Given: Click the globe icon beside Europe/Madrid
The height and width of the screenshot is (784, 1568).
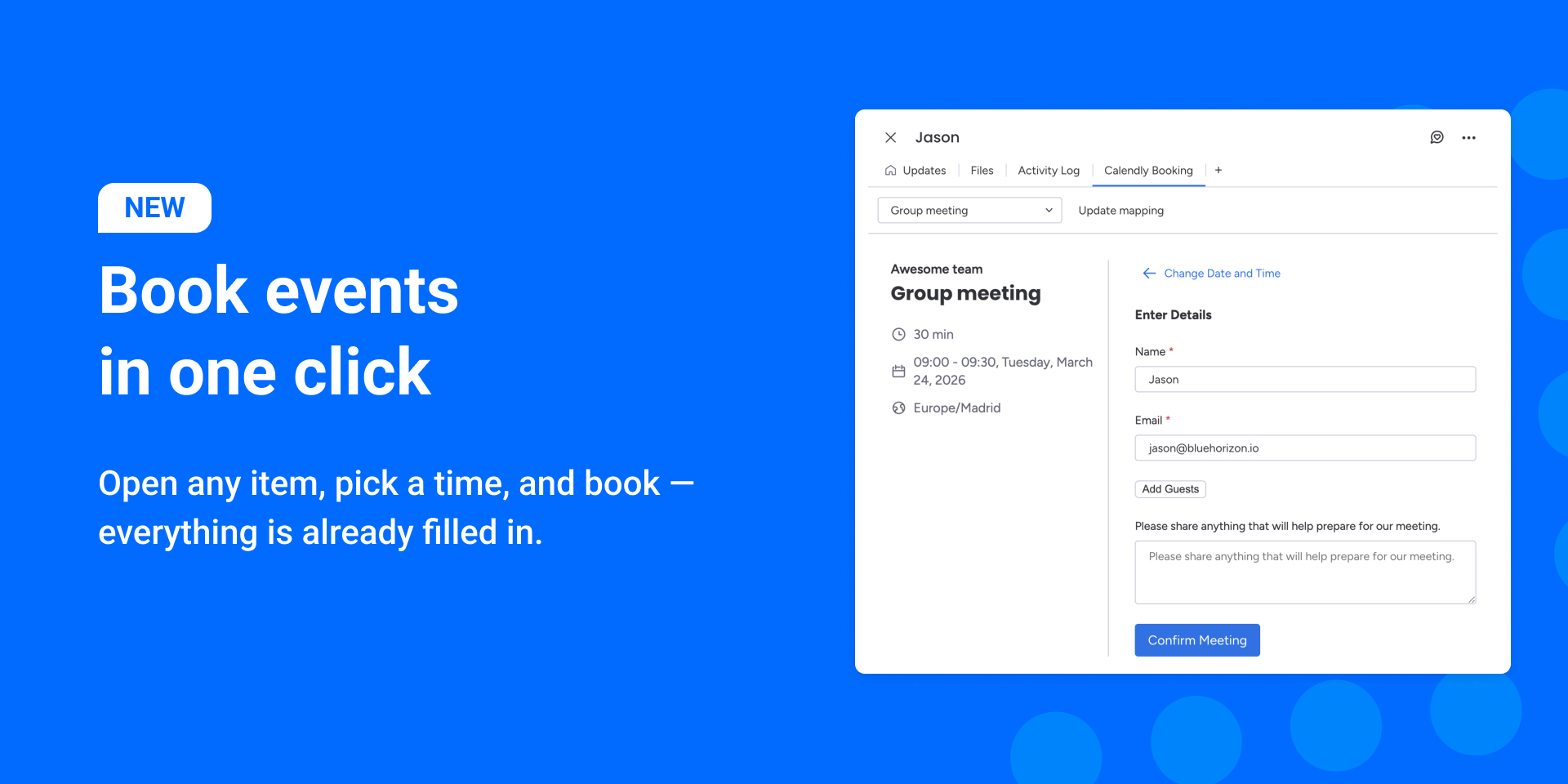Looking at the screenshot, I should click(x=898, y=408).
